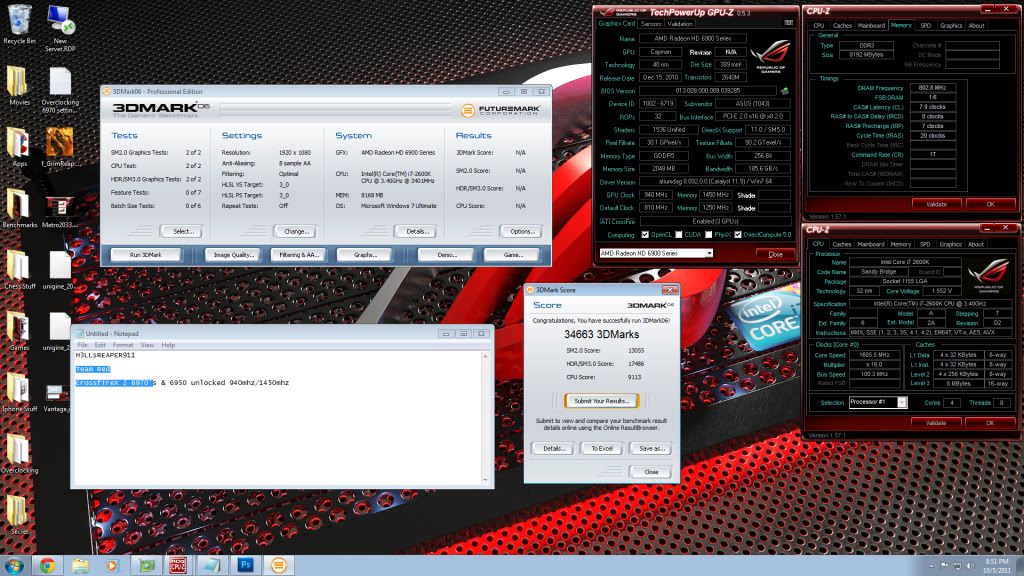Click the Notepad vertical scrollbar
The image size is (1024, 576).
click(485, 418)
